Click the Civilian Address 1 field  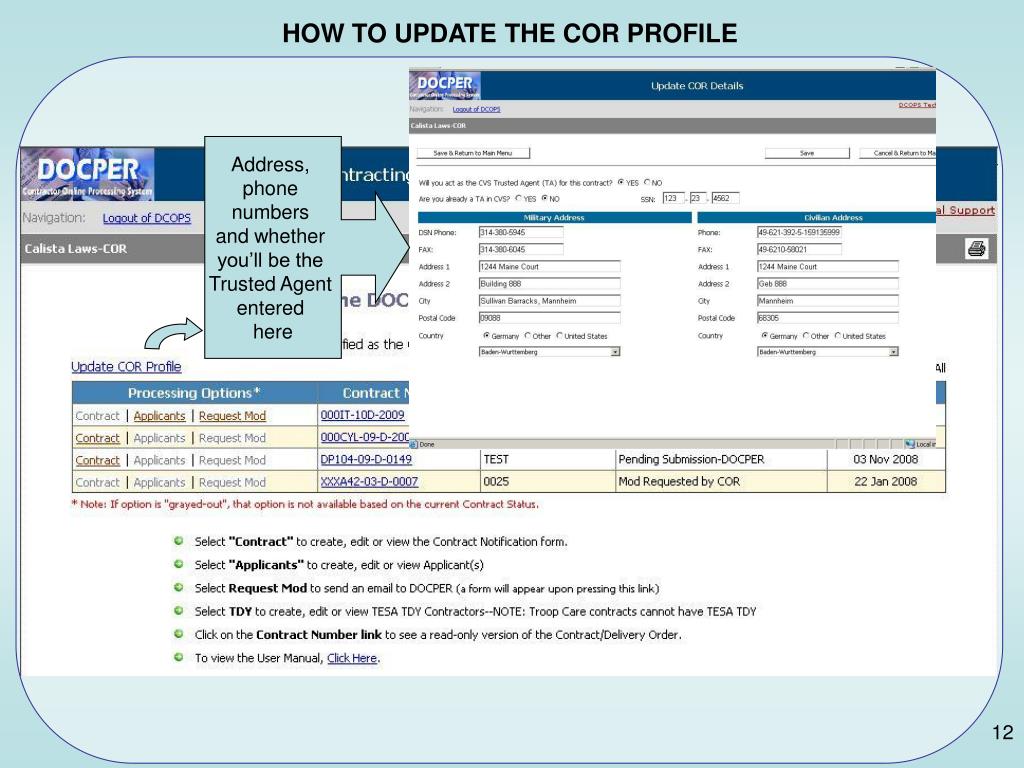point(827,266)
